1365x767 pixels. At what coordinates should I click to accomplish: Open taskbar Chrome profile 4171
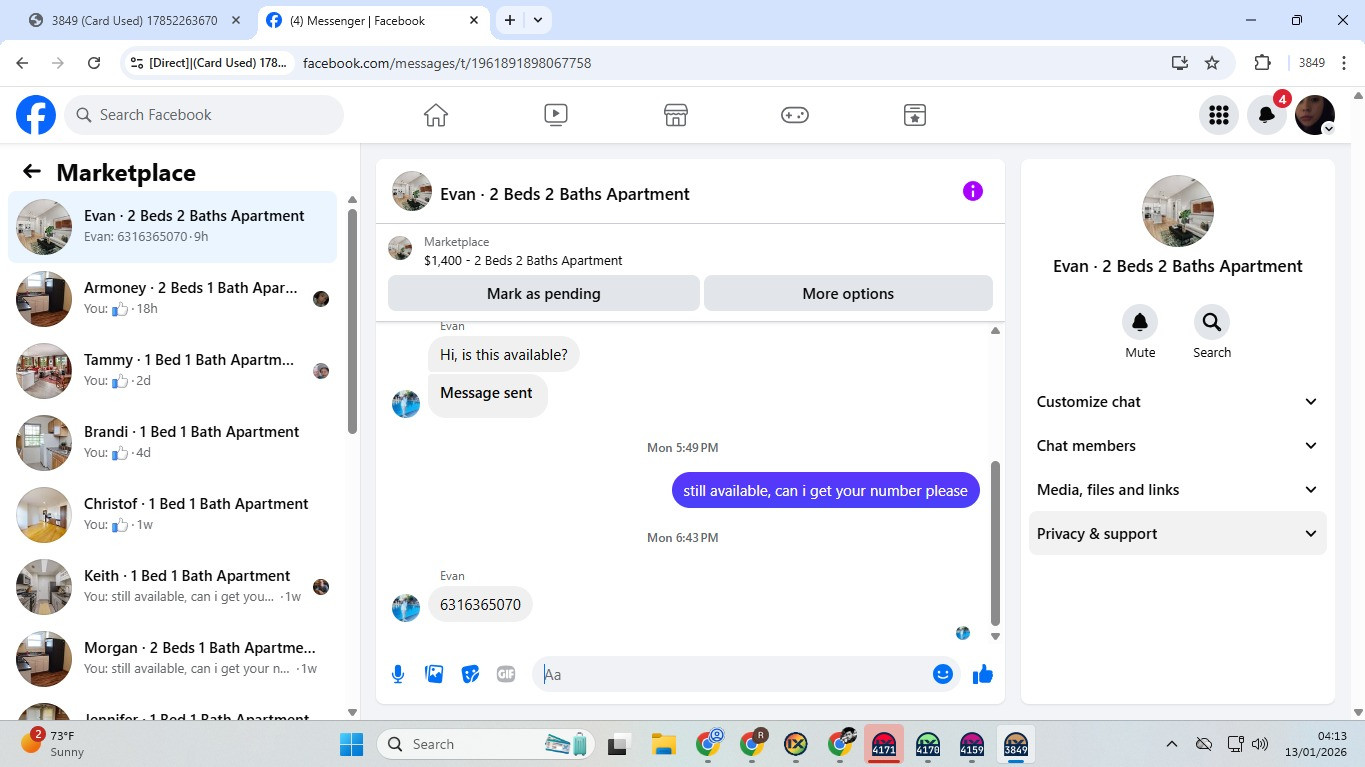pos(884,744)
